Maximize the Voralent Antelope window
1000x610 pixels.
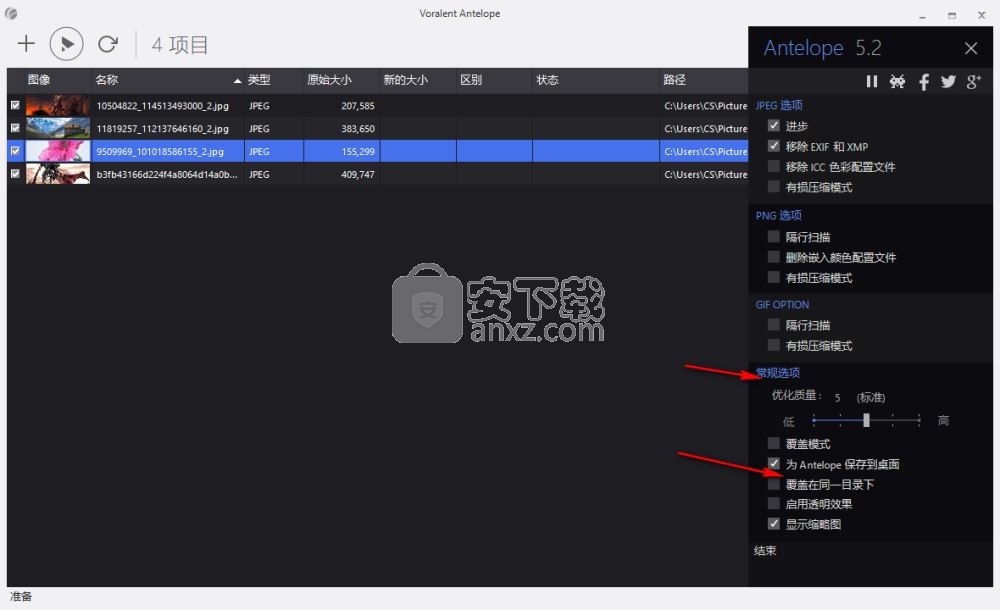952,15
